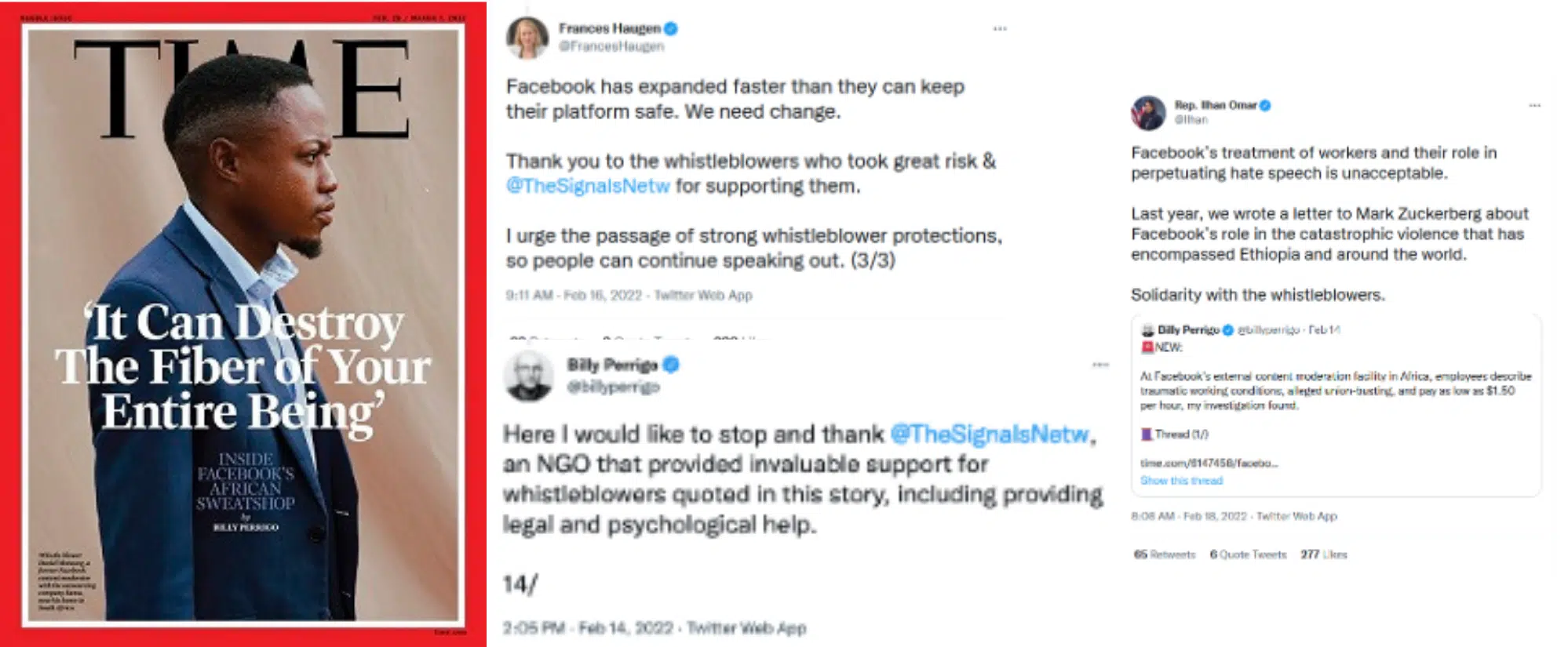The width and height of the screenshot is (1568, 647).
Task: Click the small Billy Perrigo avatar in the quoted tweet
Action: [1147, 330]
